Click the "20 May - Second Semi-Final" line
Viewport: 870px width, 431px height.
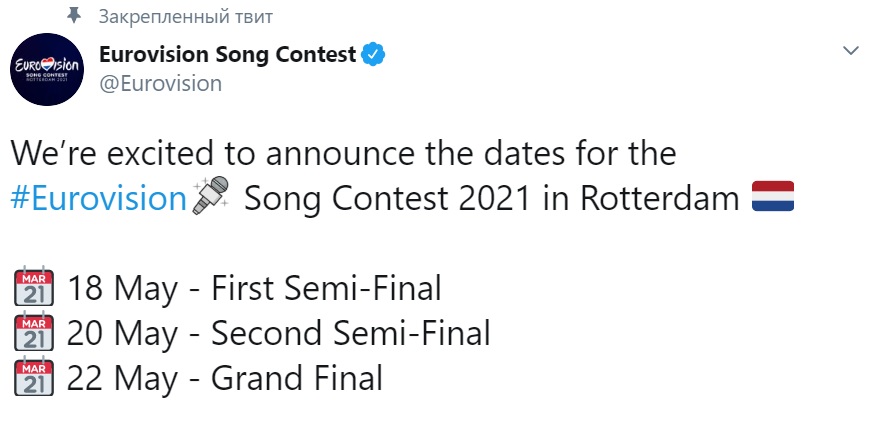tap(278, 333)
